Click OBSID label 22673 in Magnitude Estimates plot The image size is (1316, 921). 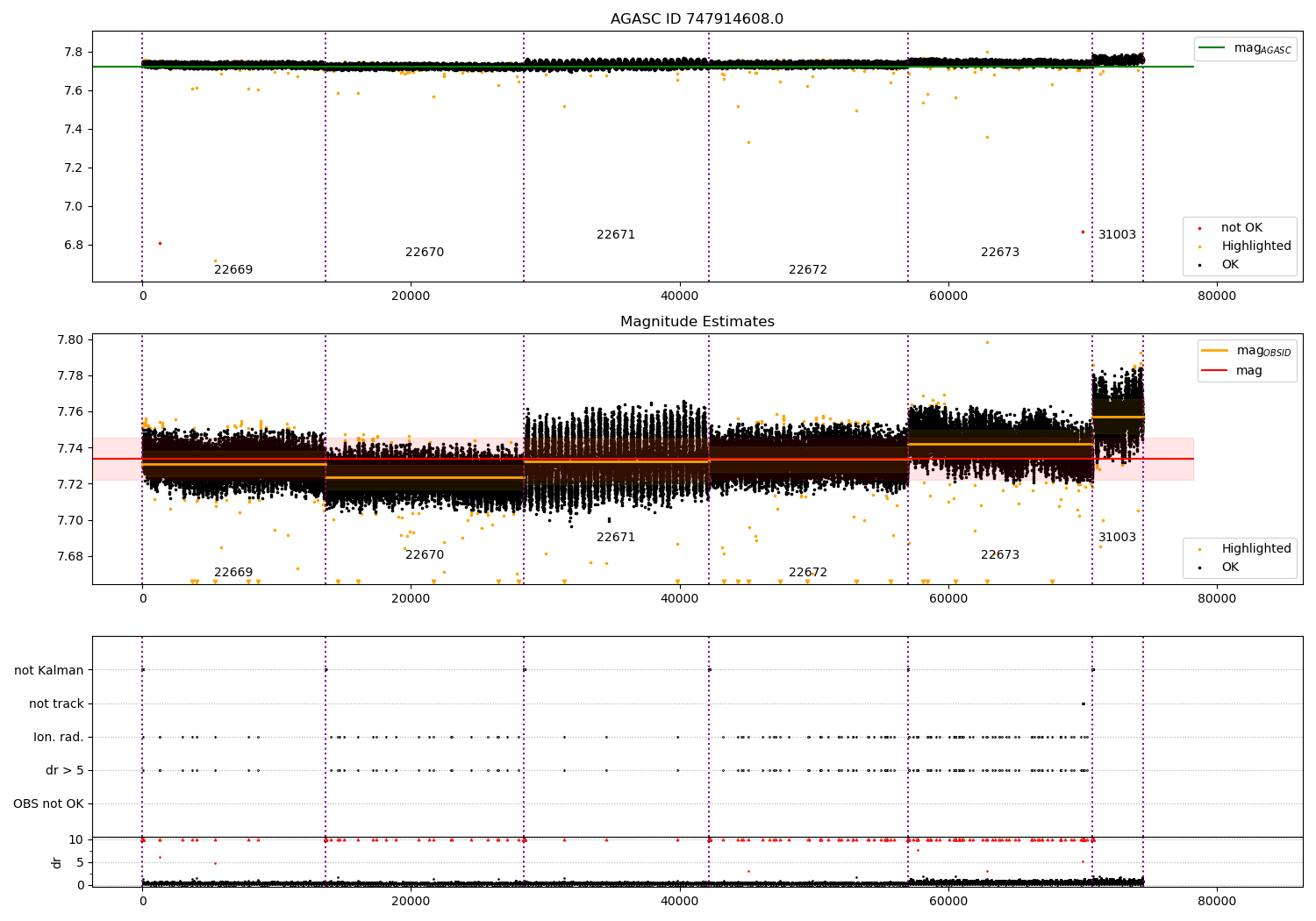tap(1000, 555)
